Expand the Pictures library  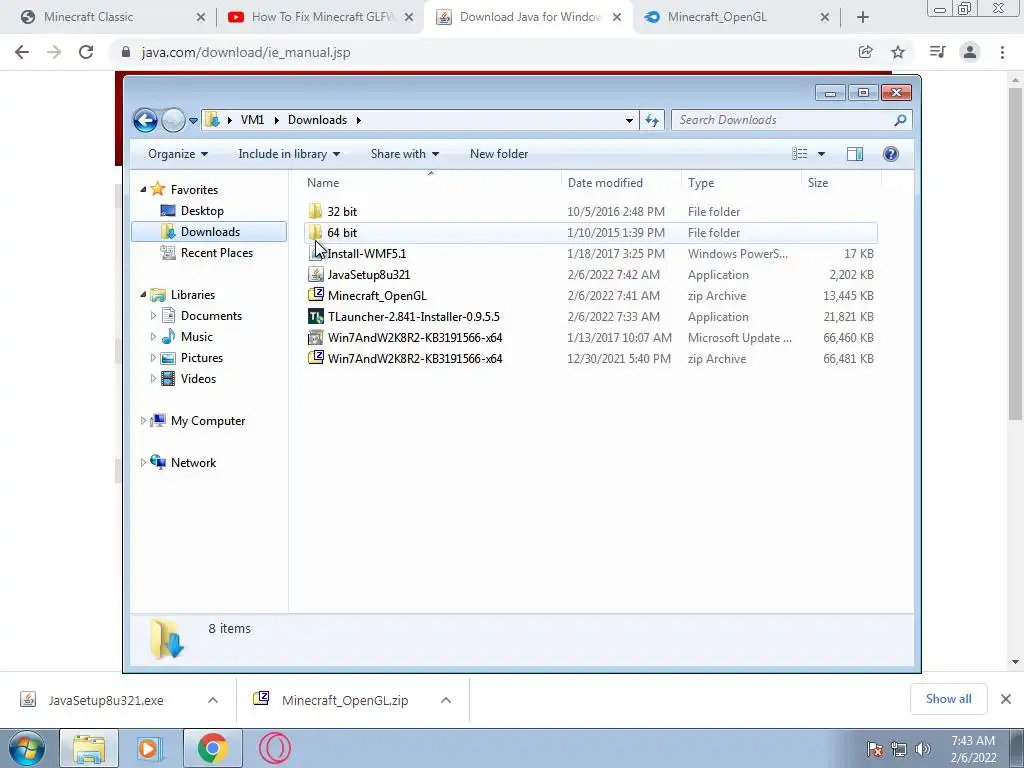click(x=153, y=358)
